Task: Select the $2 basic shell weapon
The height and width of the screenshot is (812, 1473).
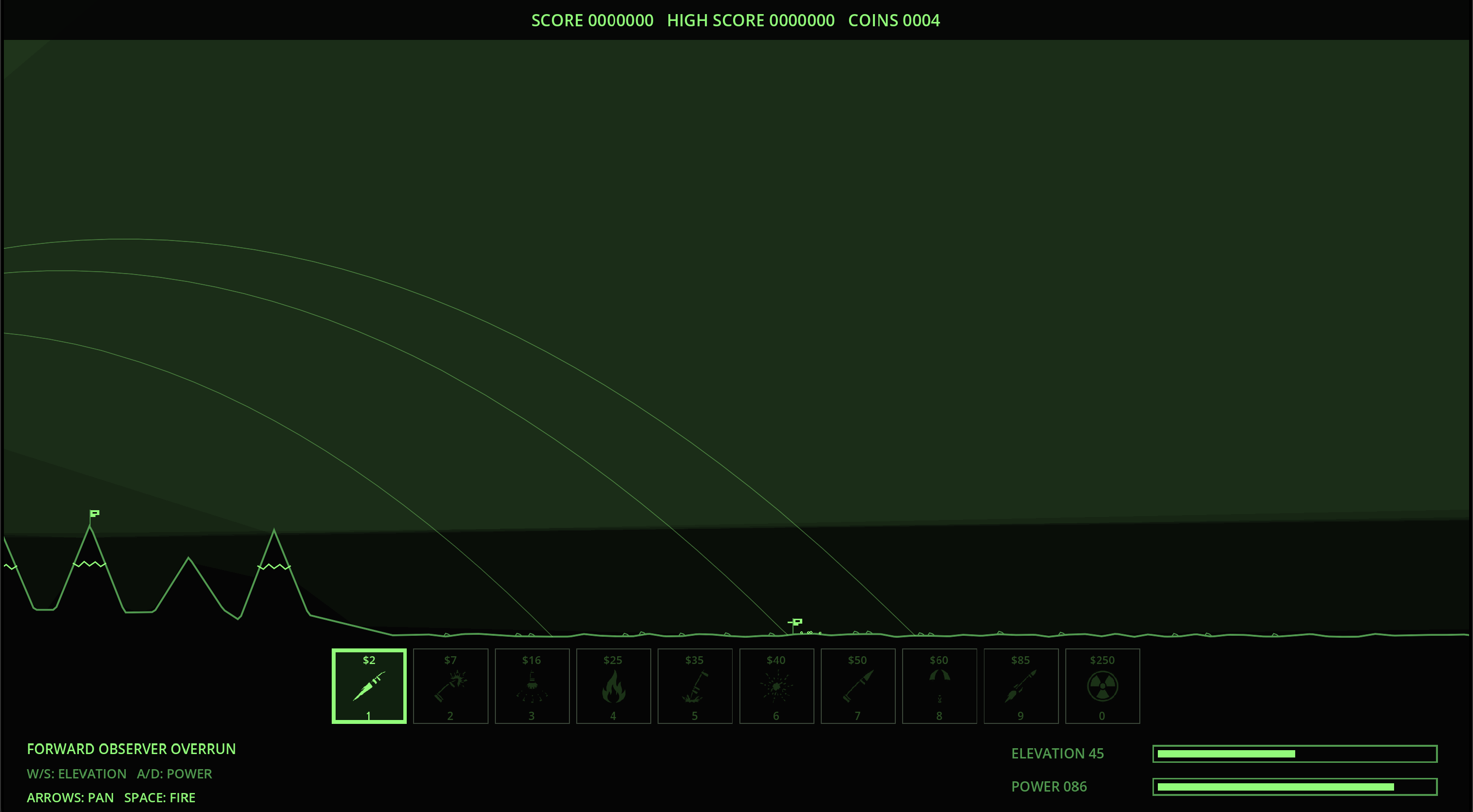Action: coord(369,686)
